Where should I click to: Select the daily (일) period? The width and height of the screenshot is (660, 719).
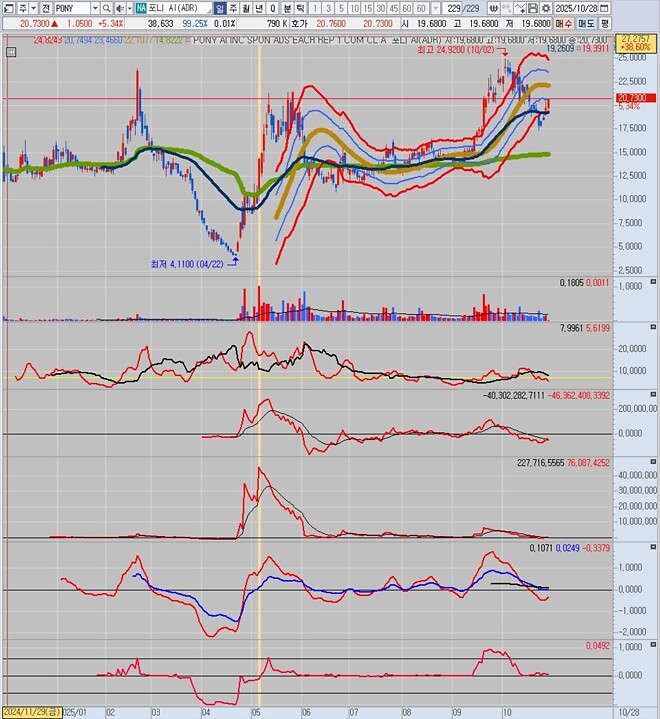[x=220, y=8]
